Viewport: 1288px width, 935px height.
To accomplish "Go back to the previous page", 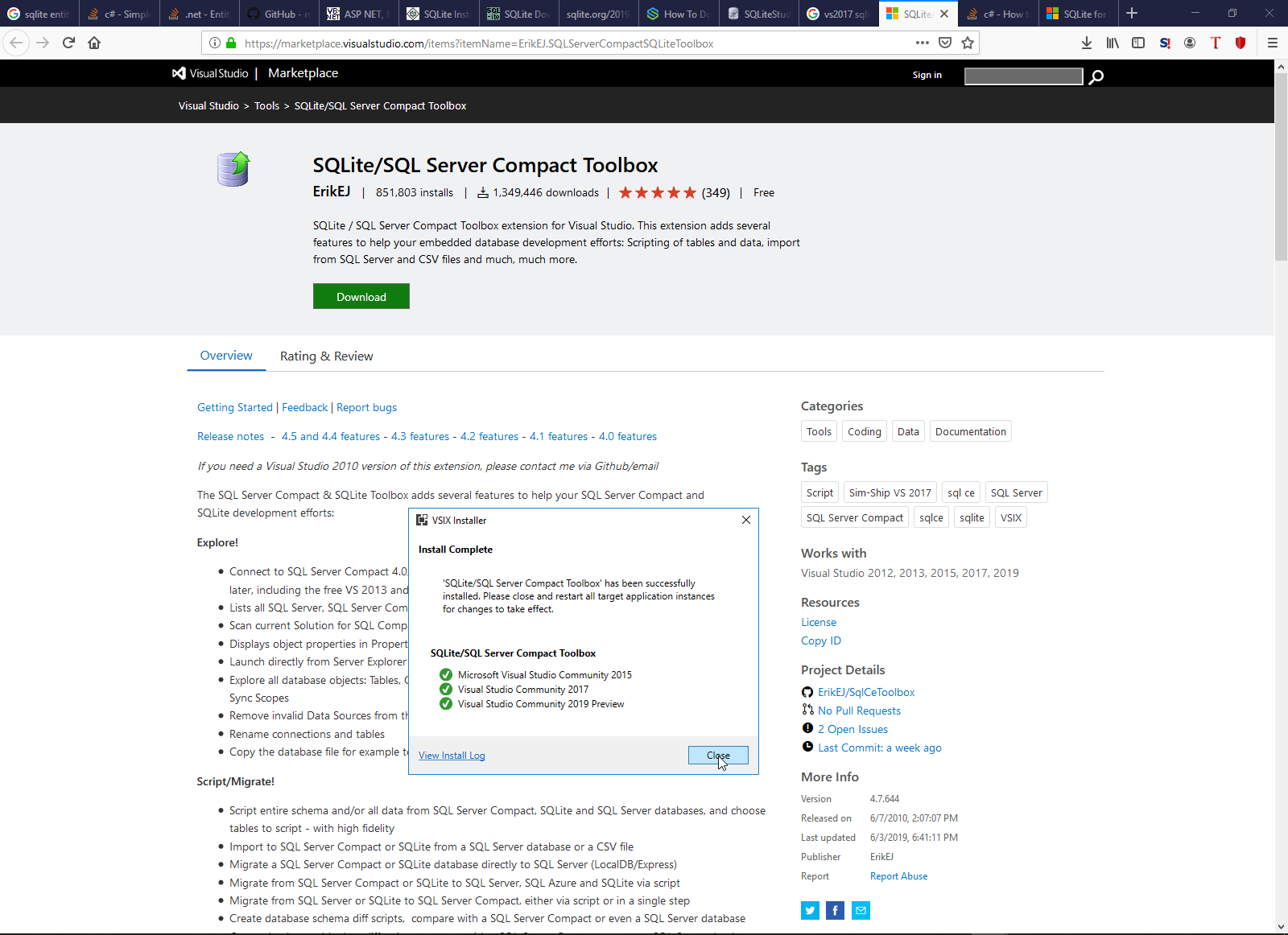I will [16, 43].
